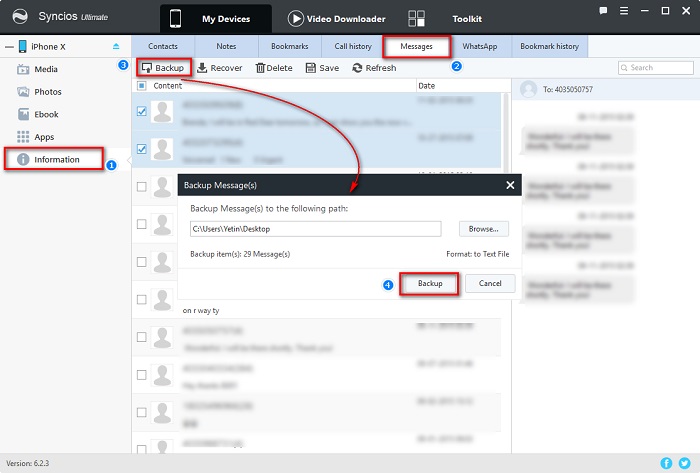Switch to the Notes tab

226,46
